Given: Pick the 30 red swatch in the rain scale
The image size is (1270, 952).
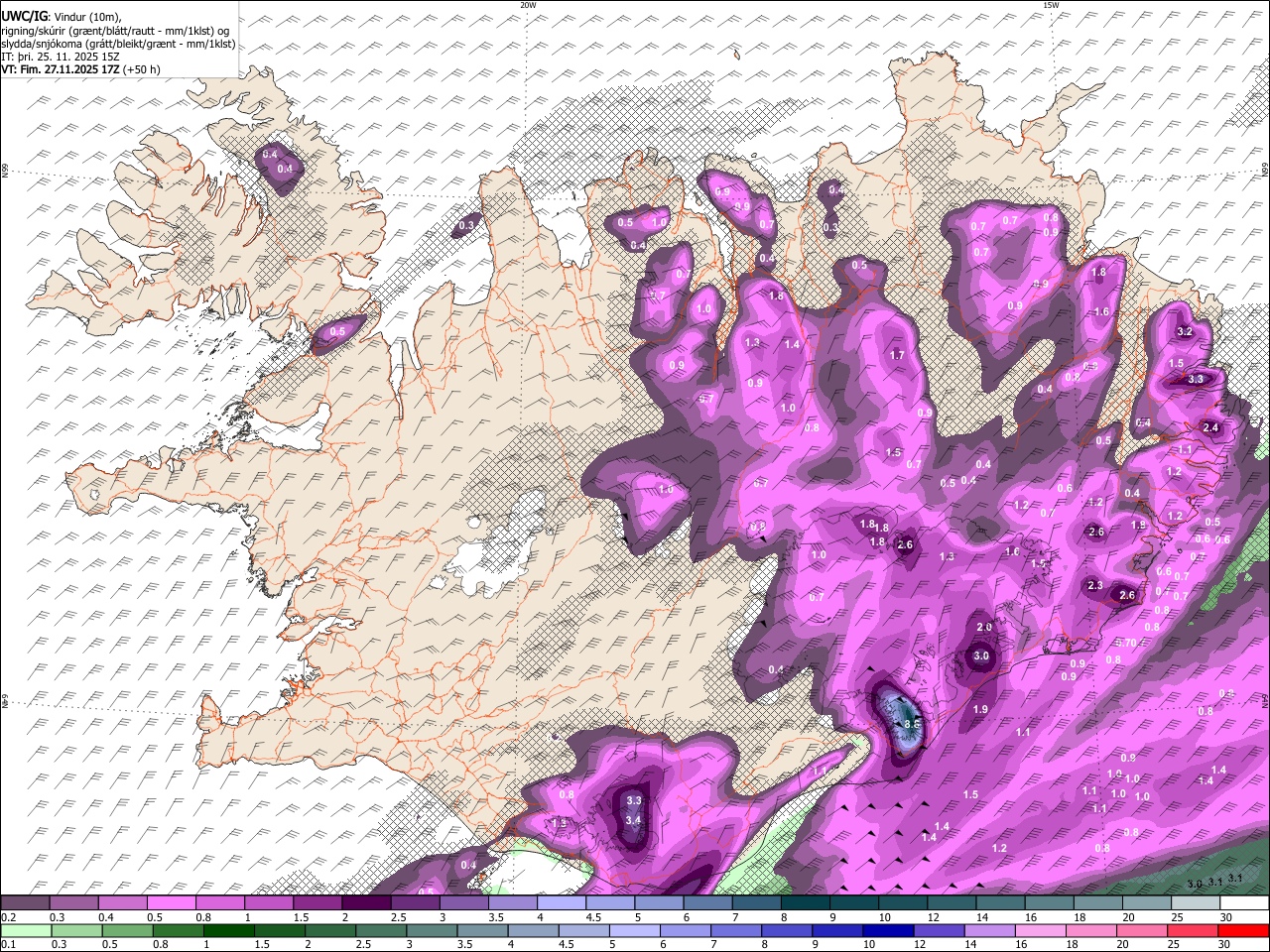Looking at the screenshot, I should coord(1243,930).
